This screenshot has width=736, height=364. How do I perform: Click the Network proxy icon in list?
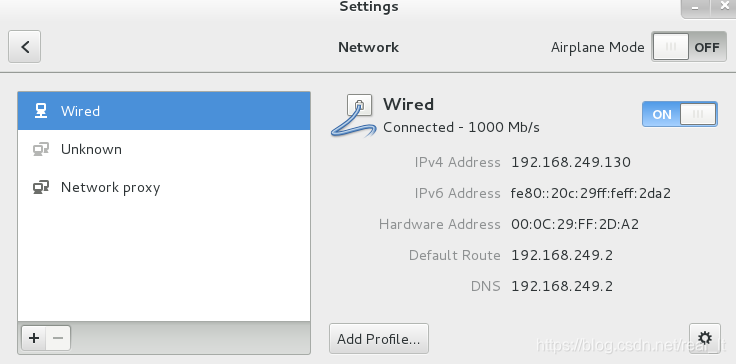[x=41, y=187]
